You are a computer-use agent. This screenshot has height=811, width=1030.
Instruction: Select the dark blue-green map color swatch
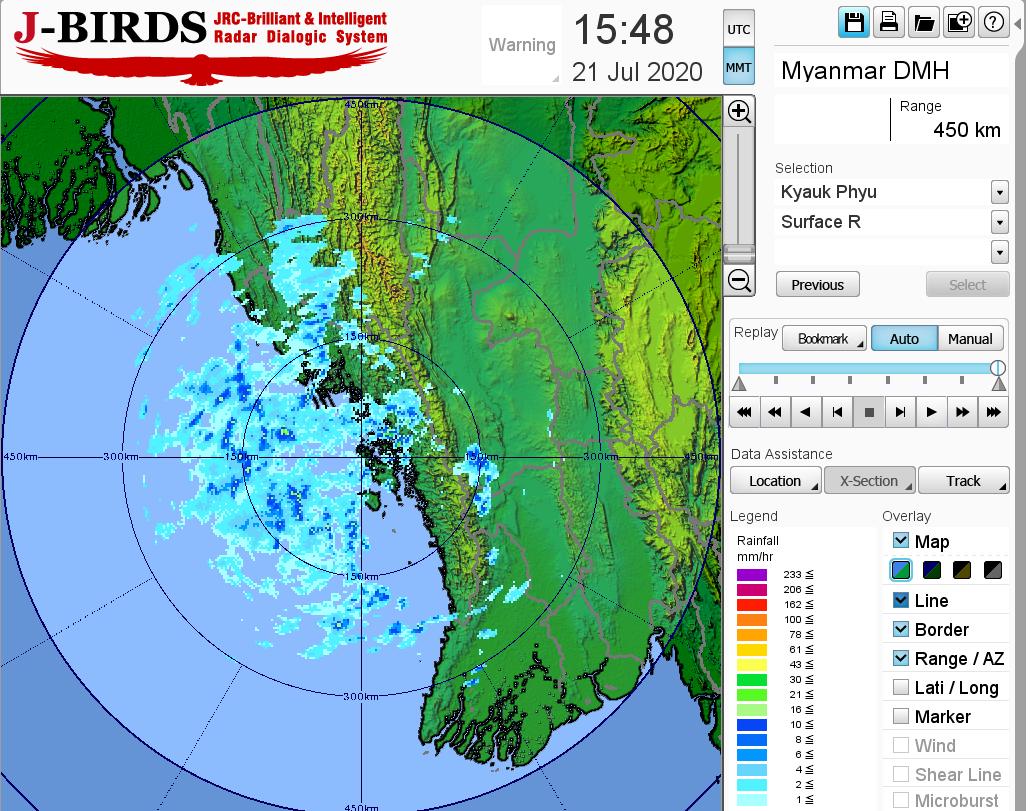click(x=932, y=571)
